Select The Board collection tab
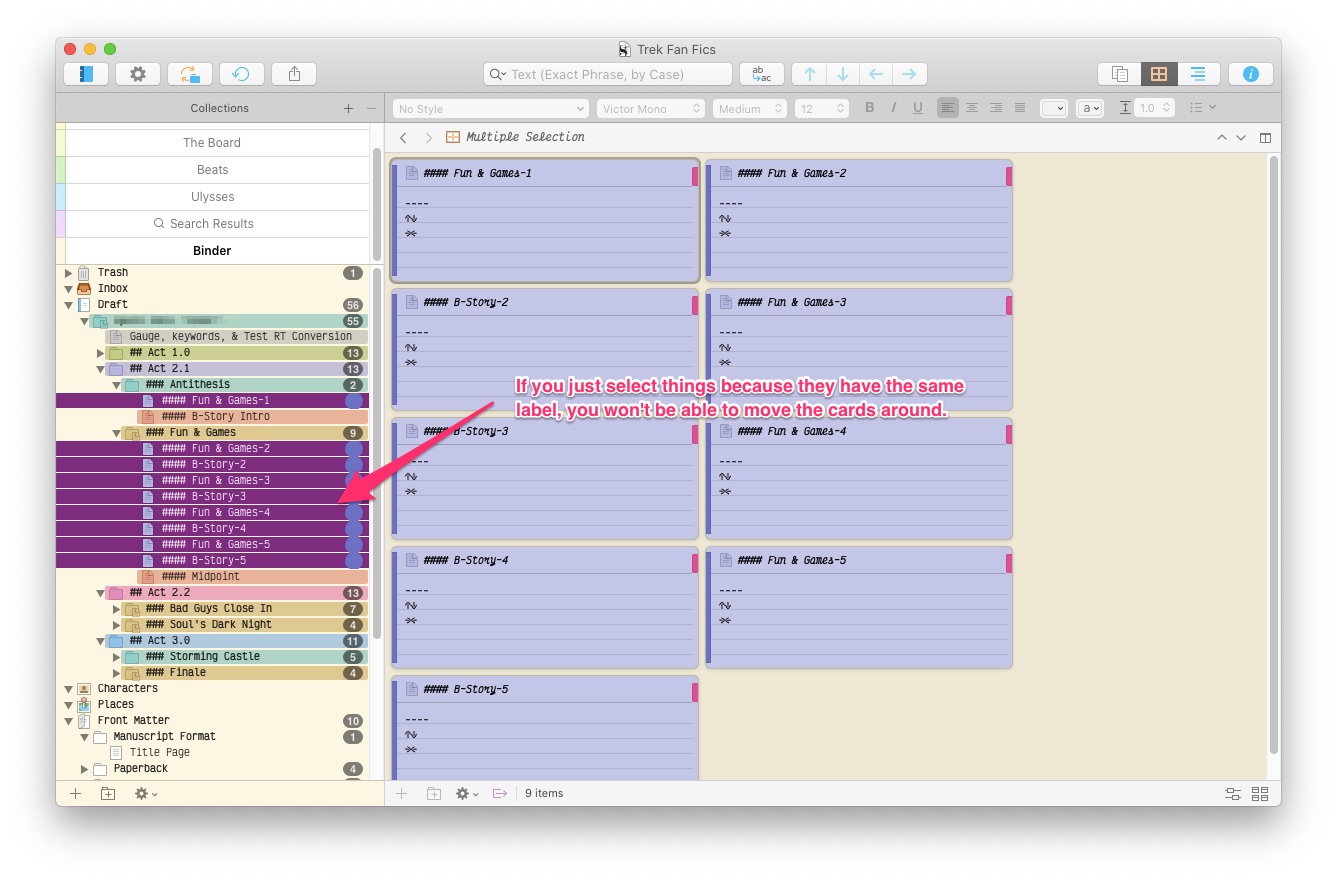Image resolution: width=1337 pixels, height=880 pixels. pyautogui.click(x=212, y=143)
